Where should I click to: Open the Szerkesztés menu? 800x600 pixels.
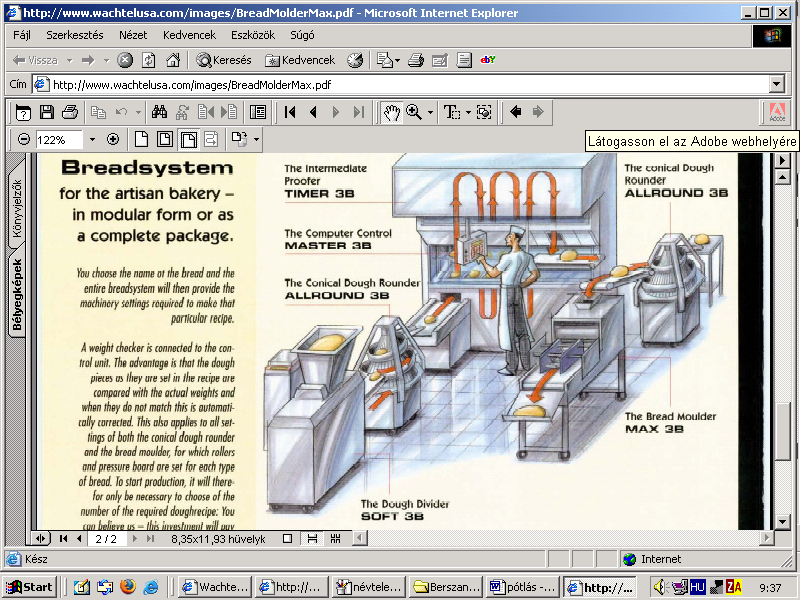[75, 35]
